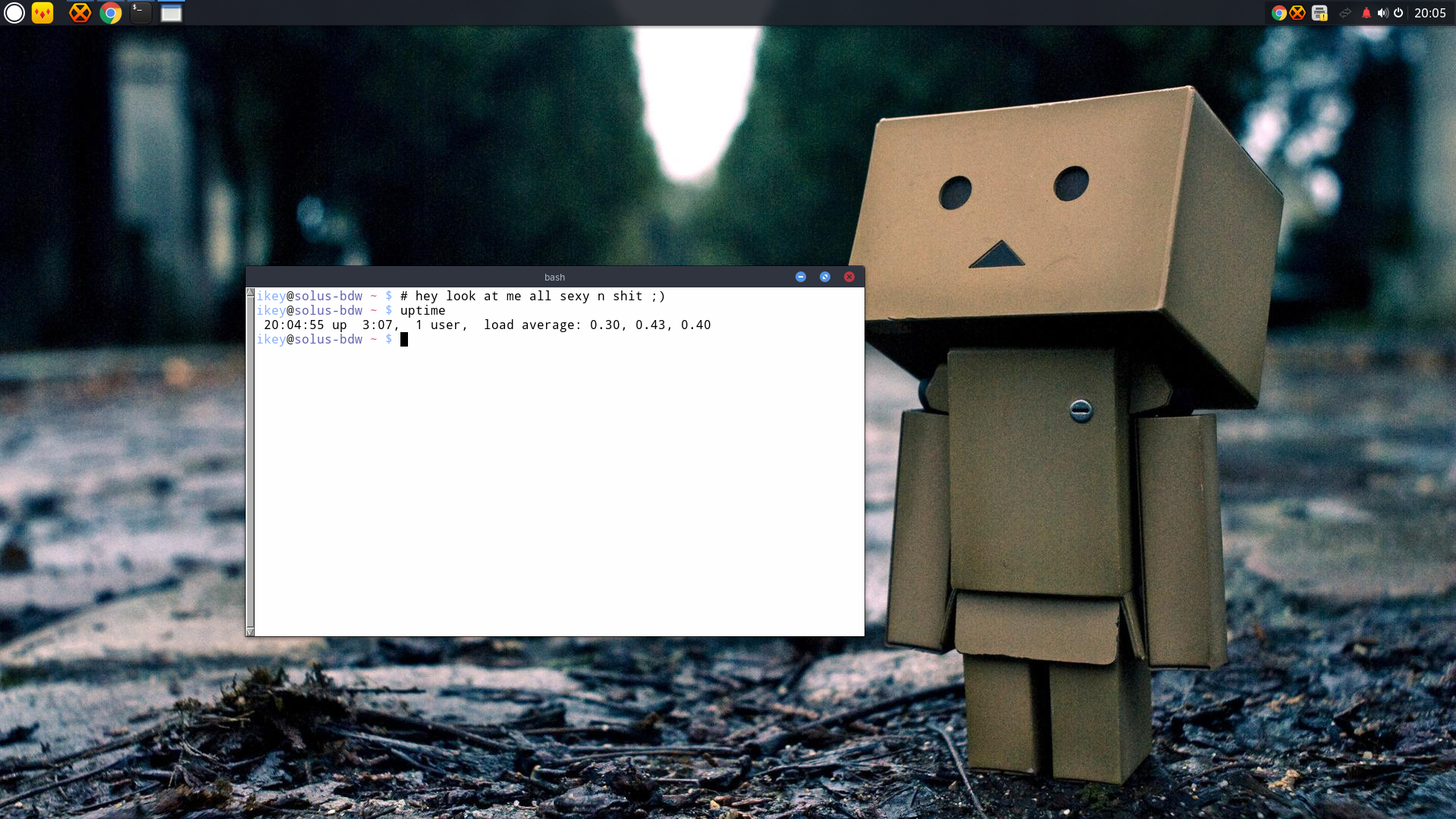Click the '1 user,' text in terminal
The width and height of the screenshot is (1456, 819).
[x=441, y=325]
